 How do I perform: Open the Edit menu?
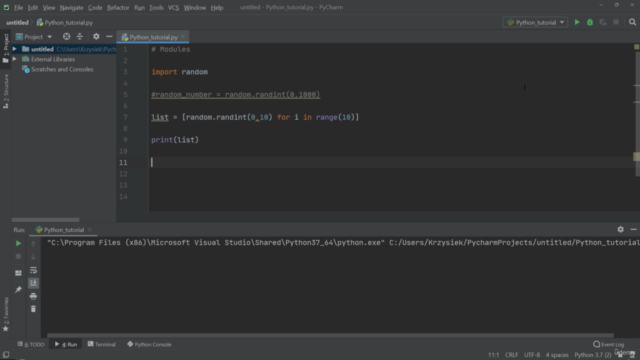[33, 7]
